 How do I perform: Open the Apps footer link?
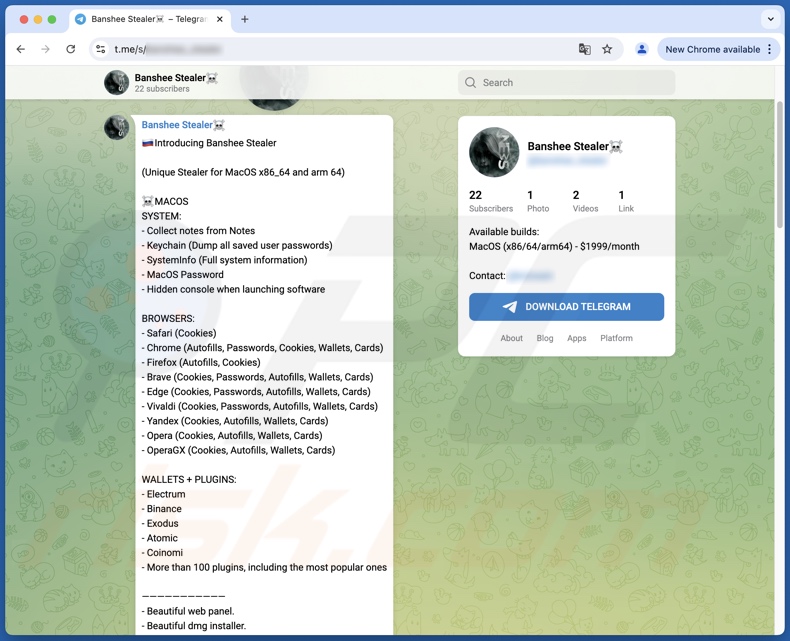(x=576, y=338)
